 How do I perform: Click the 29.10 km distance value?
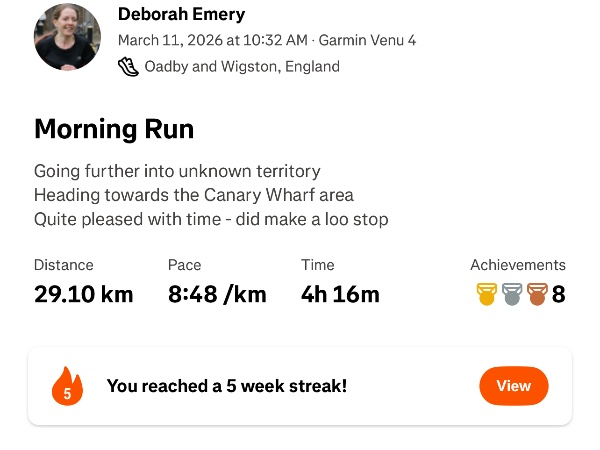point(83,294)
